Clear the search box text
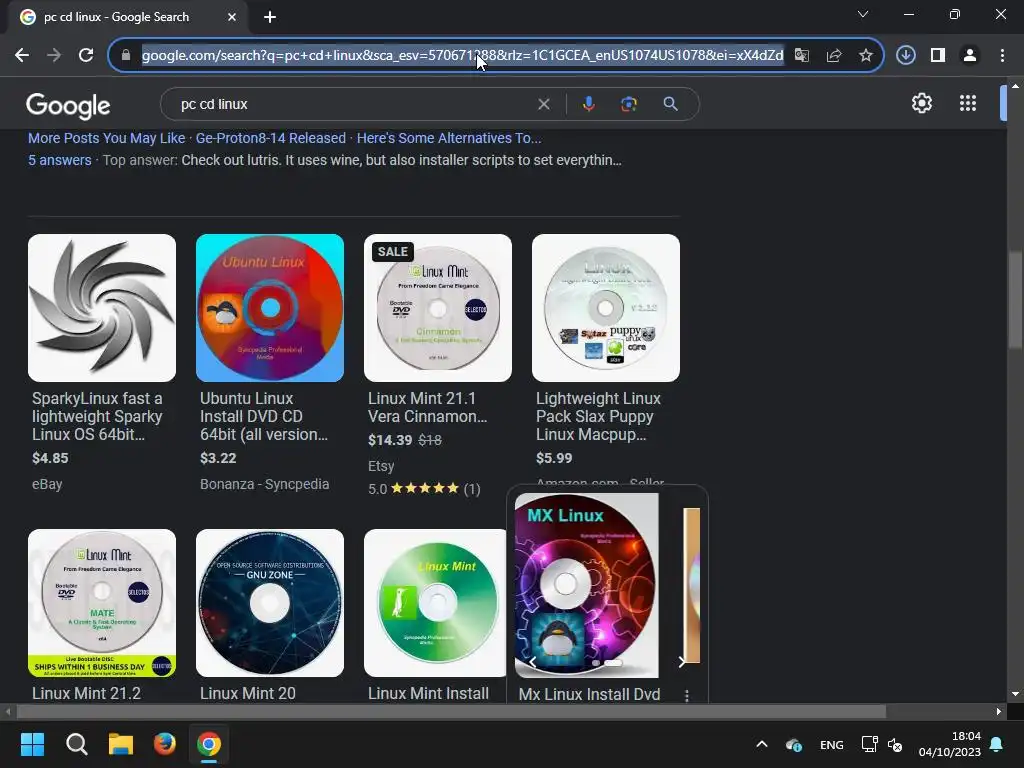 point(543,104)
